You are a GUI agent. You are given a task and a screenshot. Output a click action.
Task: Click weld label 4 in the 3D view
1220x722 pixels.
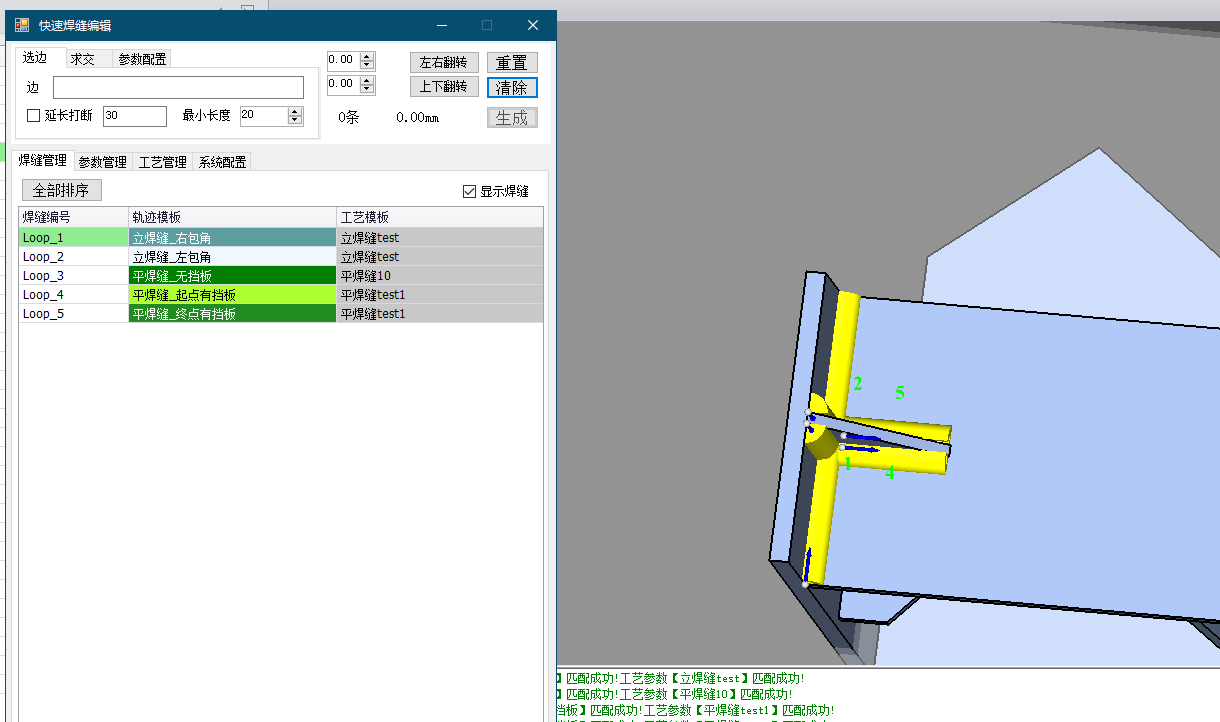click(x=889, y=474)
